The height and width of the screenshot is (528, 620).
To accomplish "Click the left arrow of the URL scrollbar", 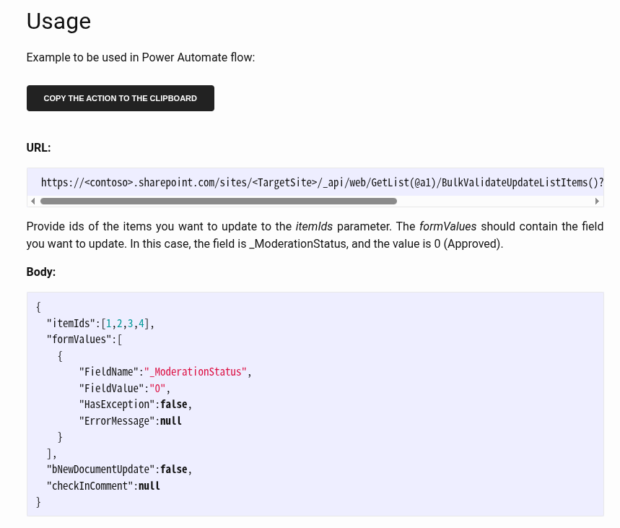I will point(32,201).
